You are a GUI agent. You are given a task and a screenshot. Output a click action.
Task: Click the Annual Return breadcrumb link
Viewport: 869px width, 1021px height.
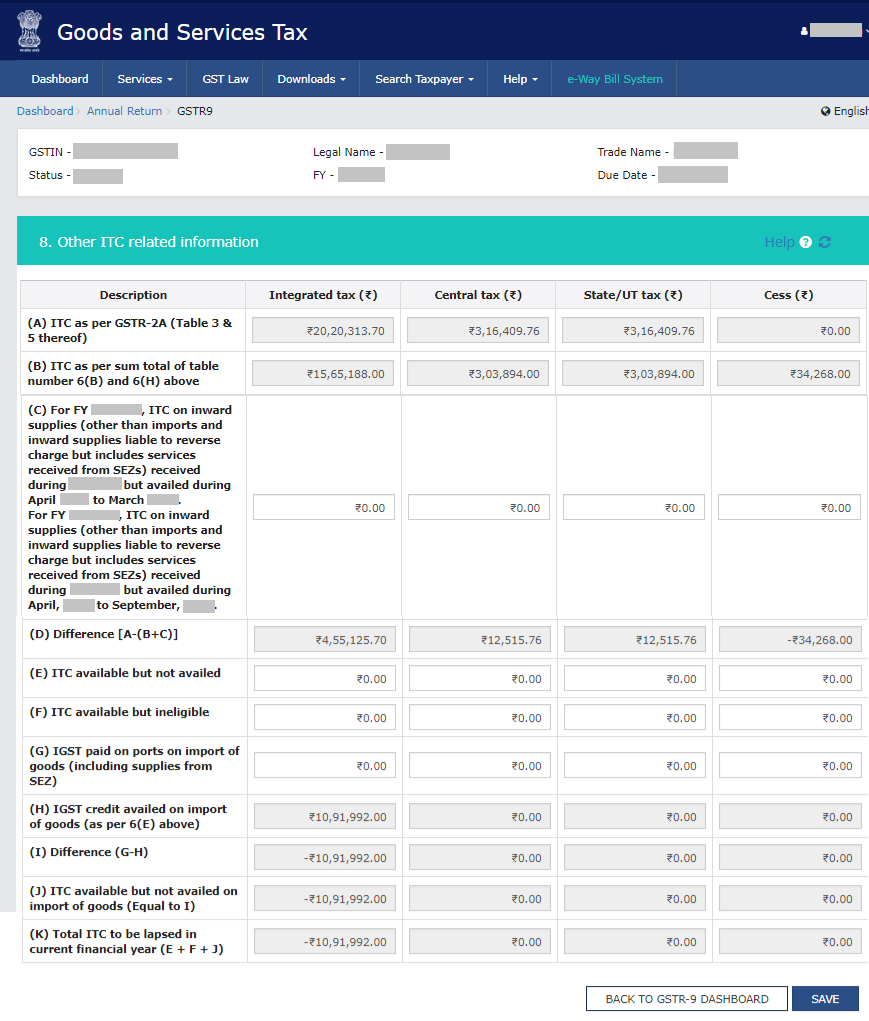click(124, 111)
